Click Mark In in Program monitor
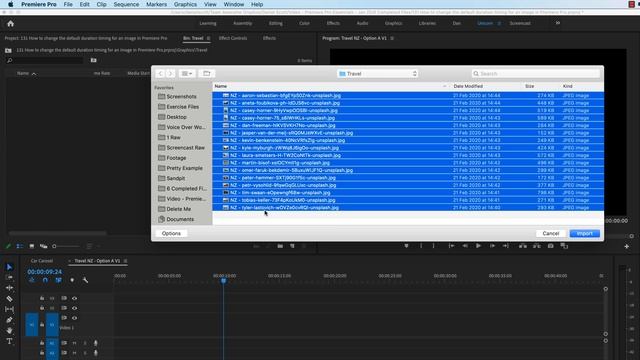This screenshot has width=640, height=360. pyautogui.click(x=421, y=246)
